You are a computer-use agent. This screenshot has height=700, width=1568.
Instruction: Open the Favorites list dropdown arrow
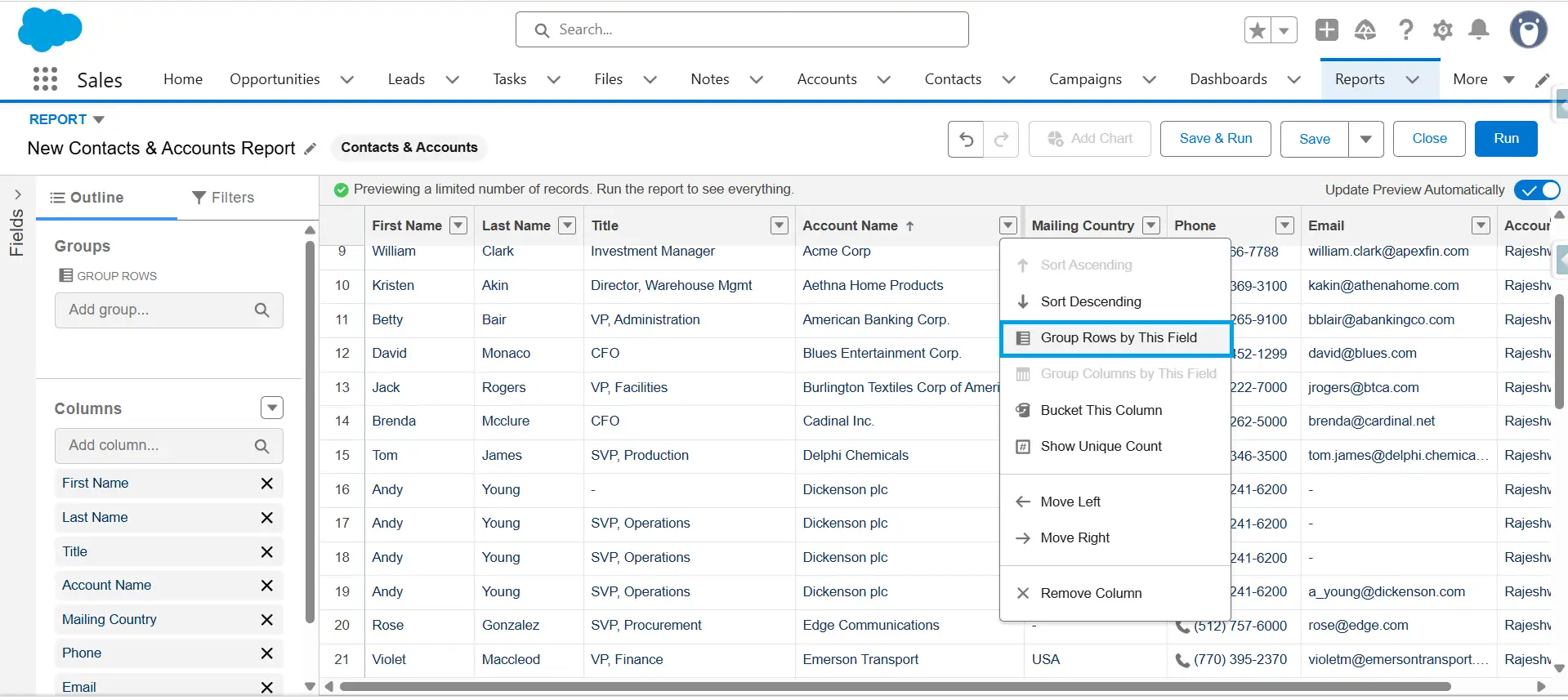[1284, 30]
